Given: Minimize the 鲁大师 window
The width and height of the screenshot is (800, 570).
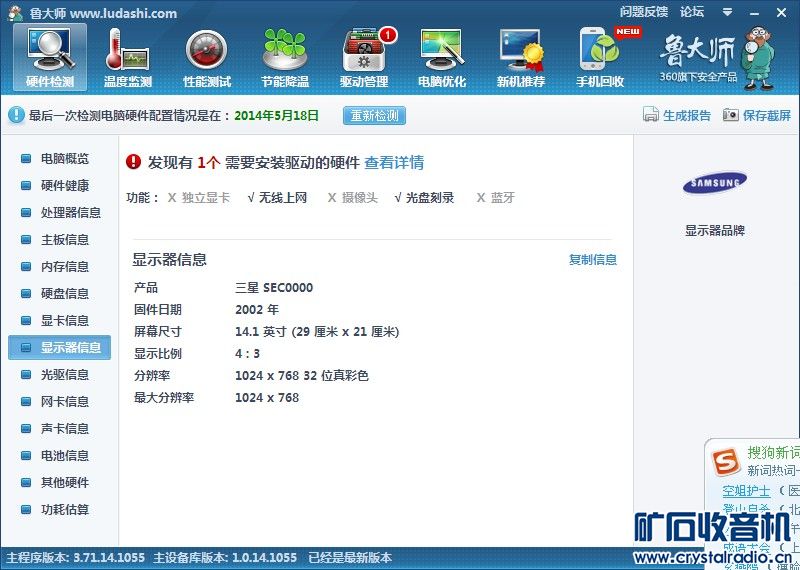Looking at the screenshot, I should (x=755, y=13).
